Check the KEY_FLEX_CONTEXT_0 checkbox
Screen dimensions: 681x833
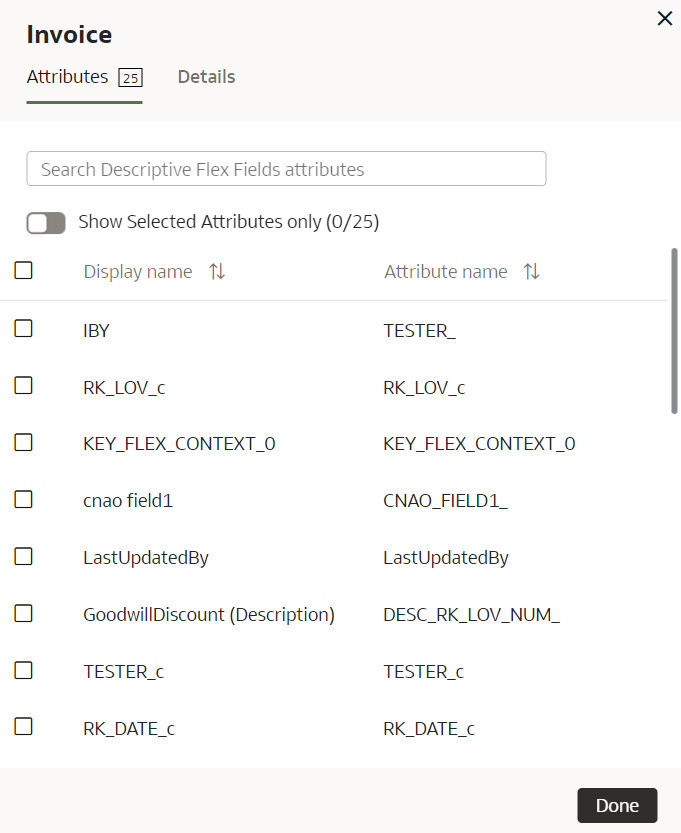click(x=23, y=443)
